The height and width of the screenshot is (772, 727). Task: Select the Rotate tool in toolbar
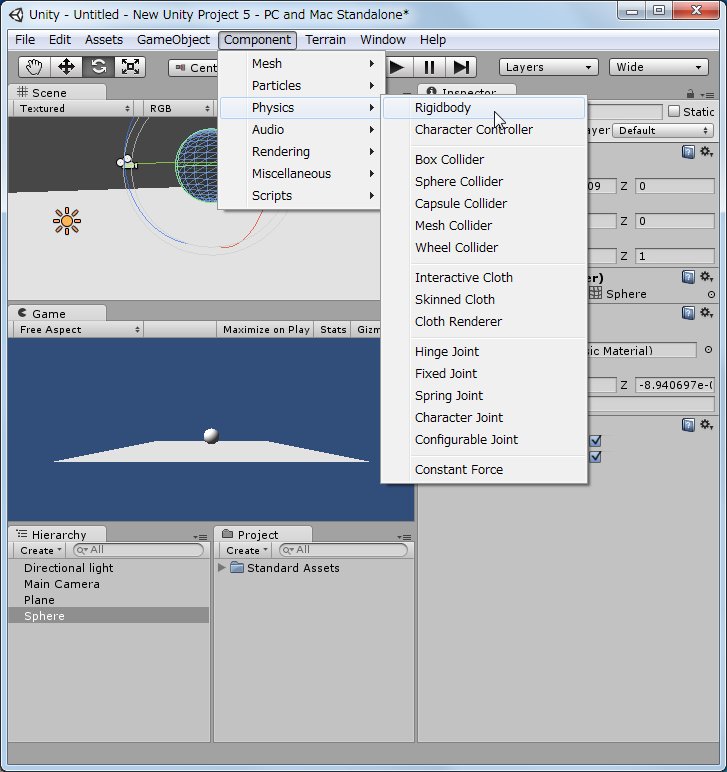pyautogui.click(x=98, y=67)
